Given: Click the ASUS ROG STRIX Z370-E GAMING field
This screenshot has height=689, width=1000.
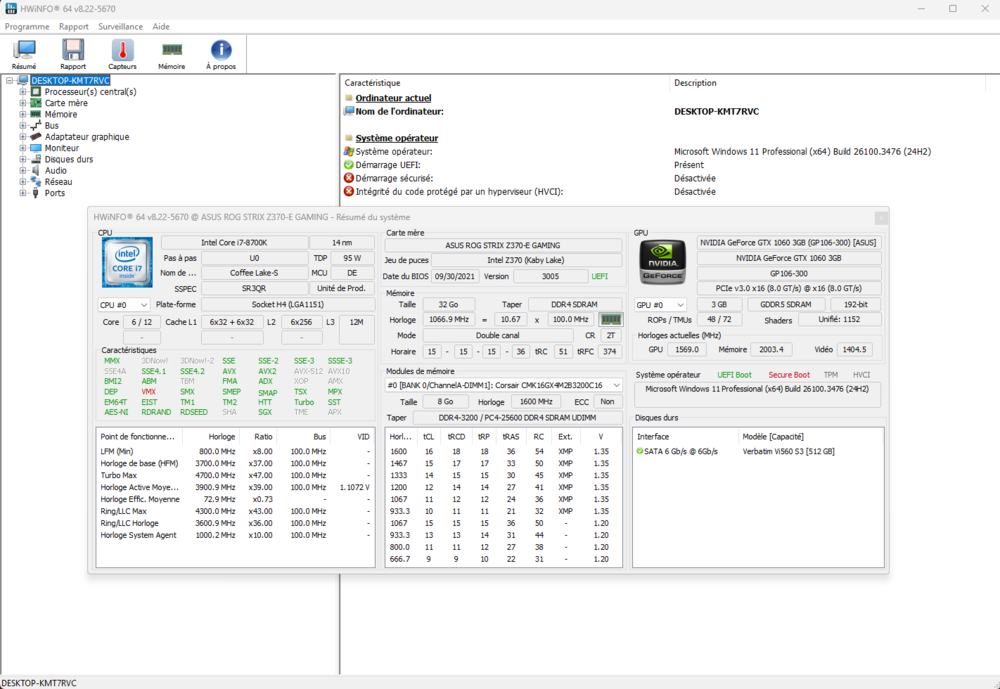Looking at the screenshot, I should pos(503,245).
